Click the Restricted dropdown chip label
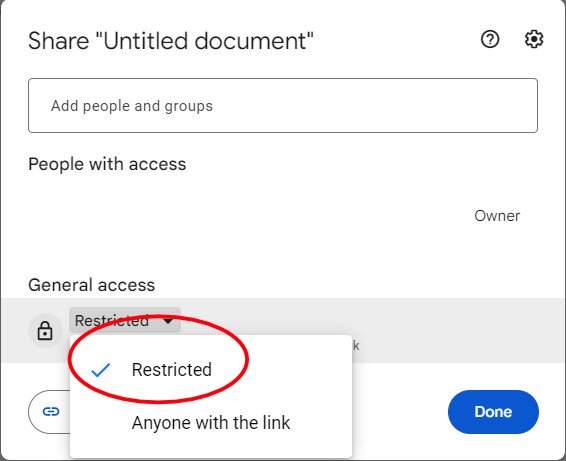The image size is (566, 461). tap(112, 321)
